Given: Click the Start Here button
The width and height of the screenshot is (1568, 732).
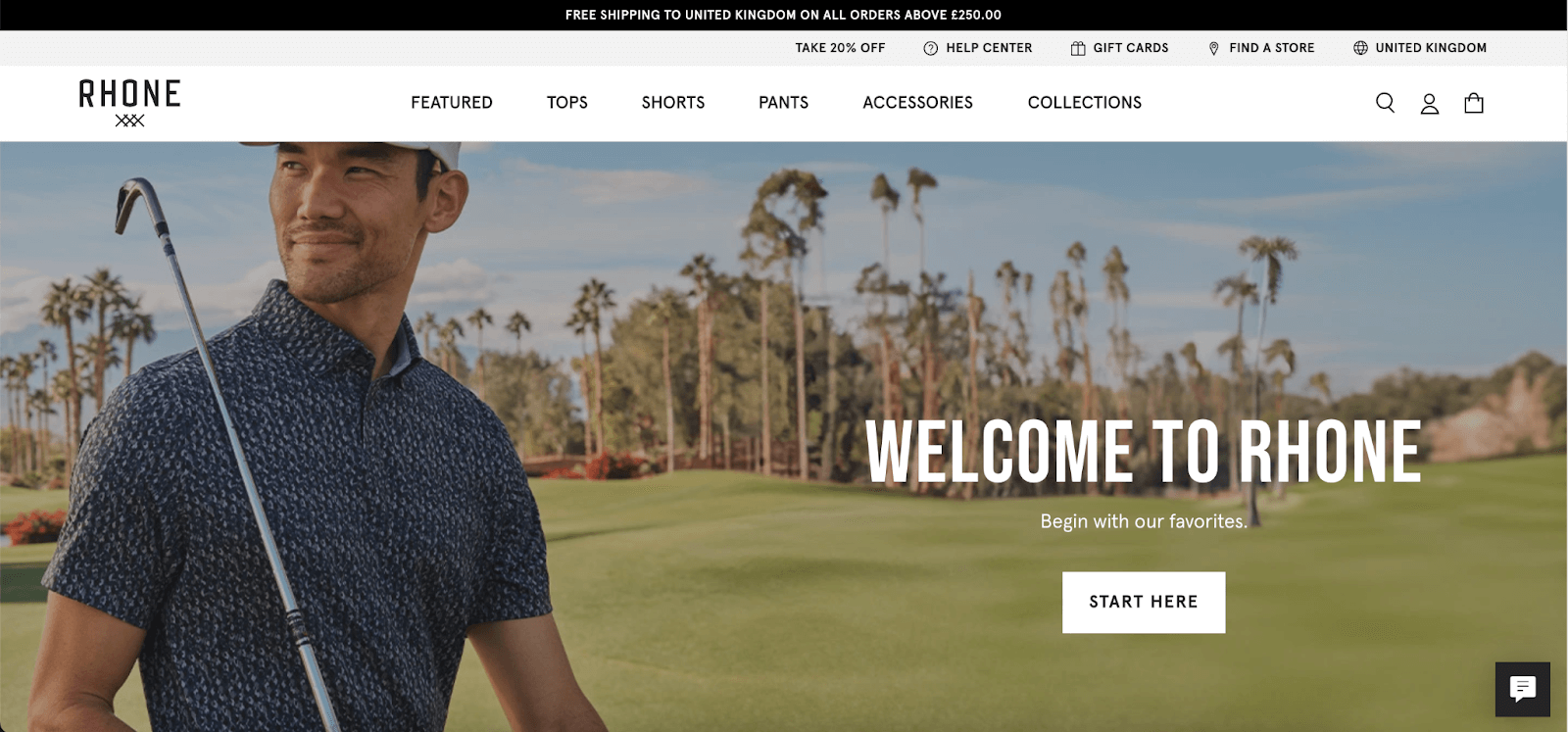Looking at the screenshot, I should click(x=1144, y=602).
